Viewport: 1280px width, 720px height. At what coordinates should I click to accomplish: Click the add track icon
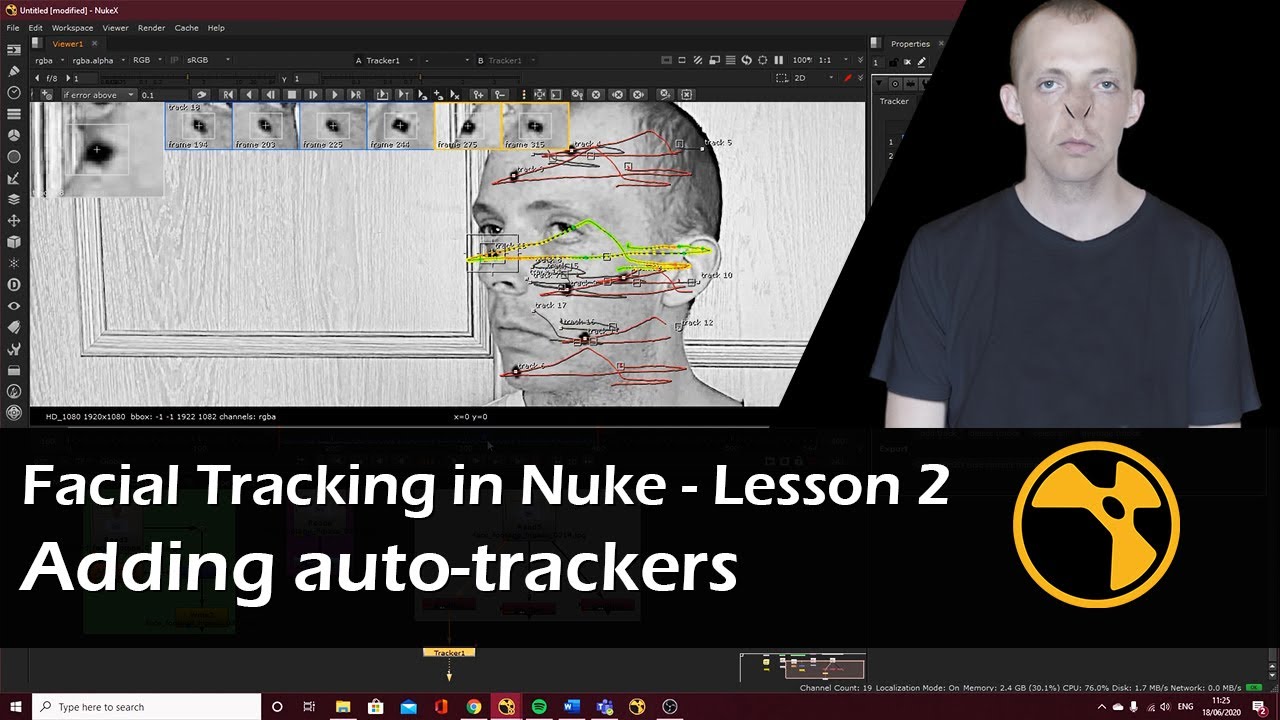(46, 95)
